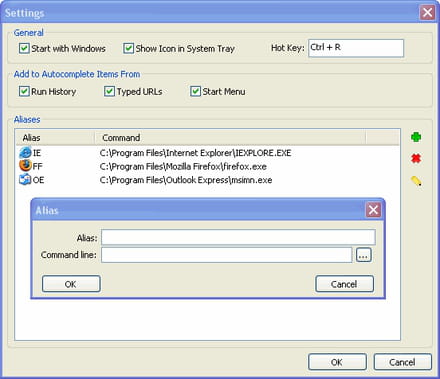Select the Internet Explorer icon in IE row
The width and height of the screenshot is (440, 379).
coord(25,153)
